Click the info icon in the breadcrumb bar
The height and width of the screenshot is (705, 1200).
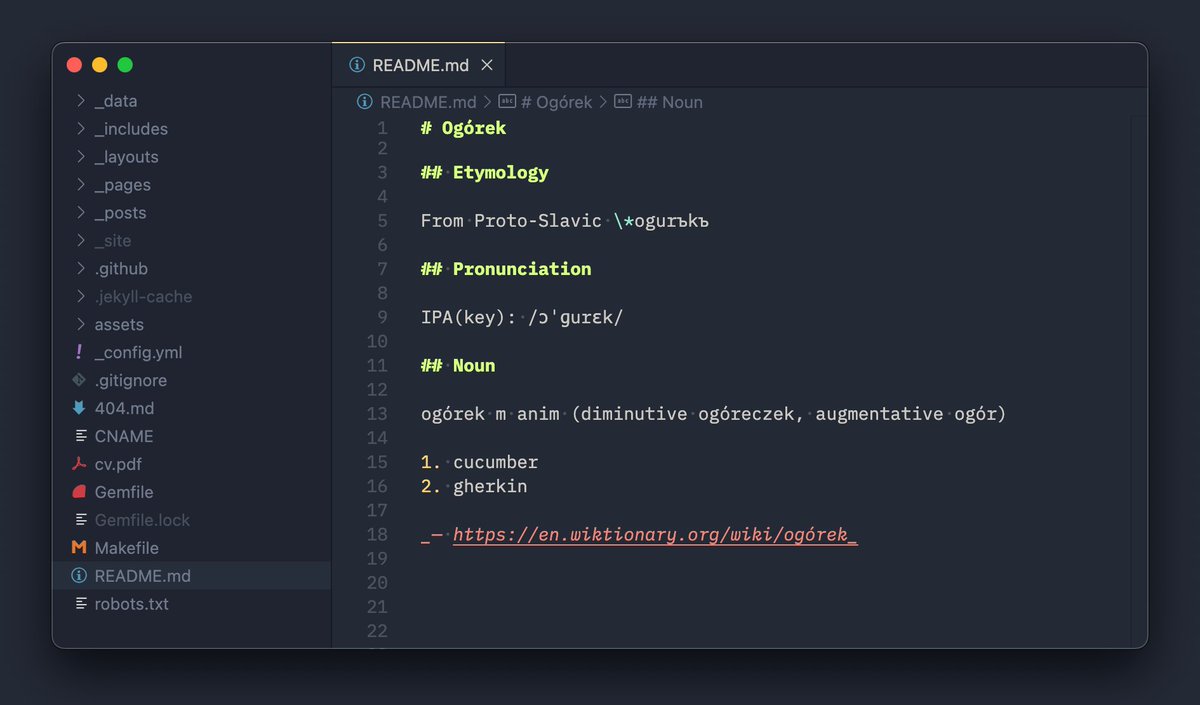pyautogui.click(x=365, y=102)
